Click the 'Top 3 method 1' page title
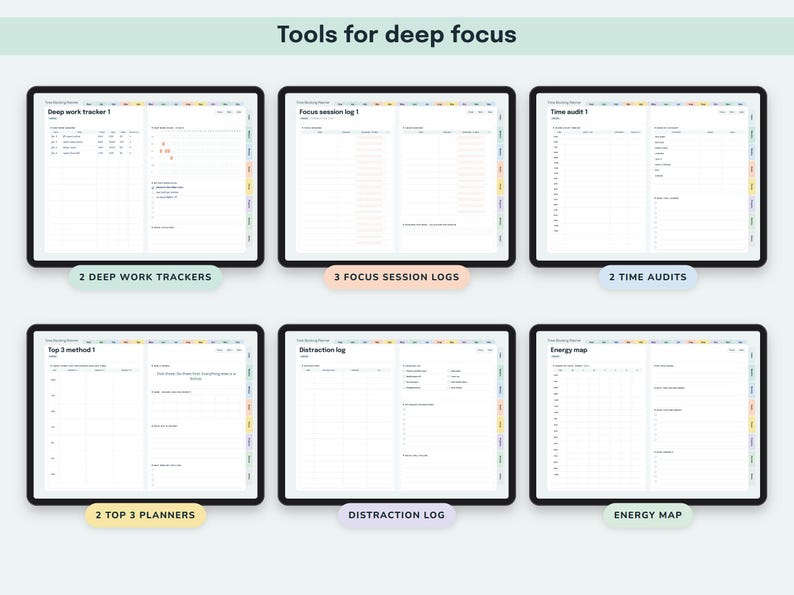 coord(71,350)
